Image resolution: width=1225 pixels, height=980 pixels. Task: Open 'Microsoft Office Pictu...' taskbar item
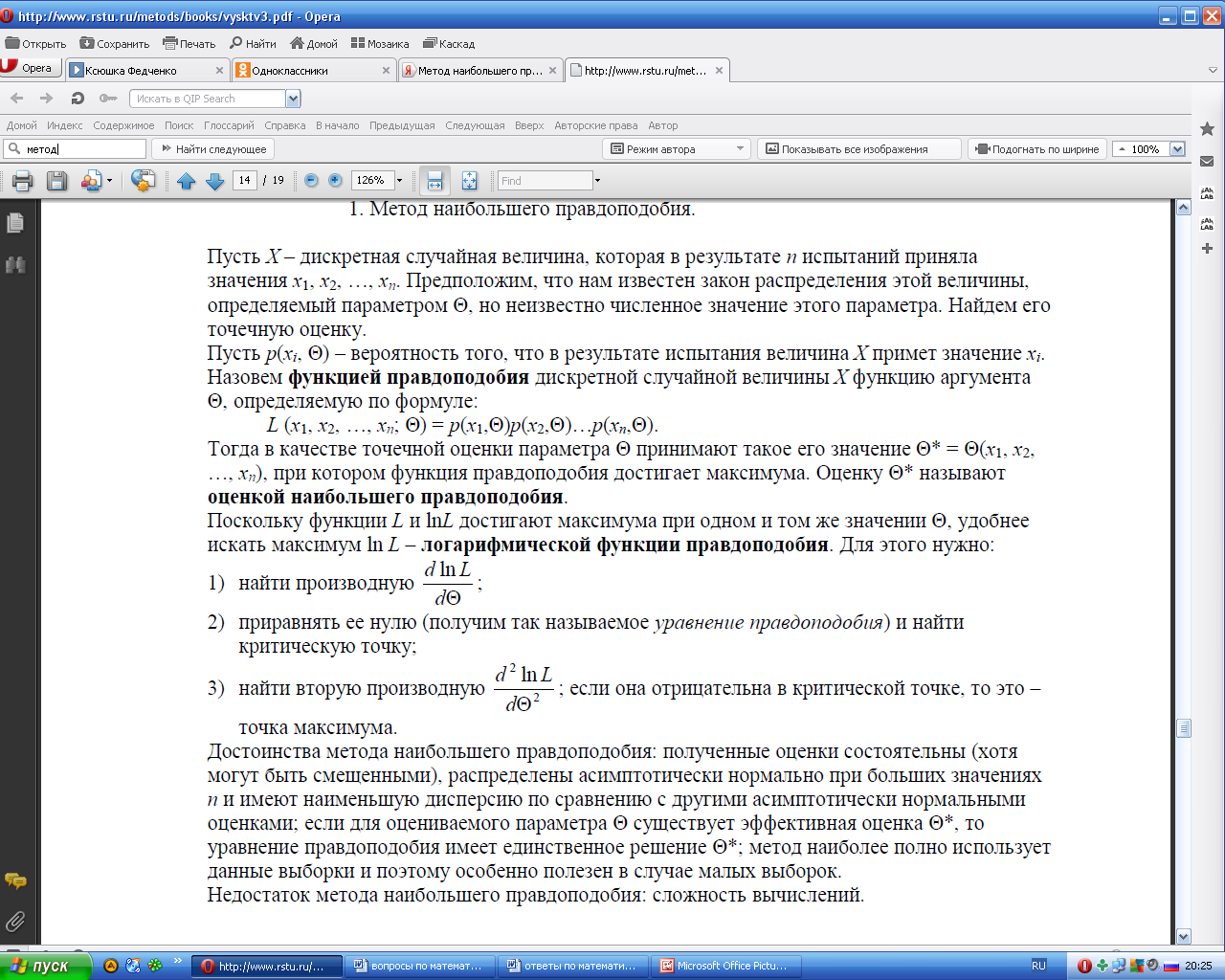click(x=726, y=966)
